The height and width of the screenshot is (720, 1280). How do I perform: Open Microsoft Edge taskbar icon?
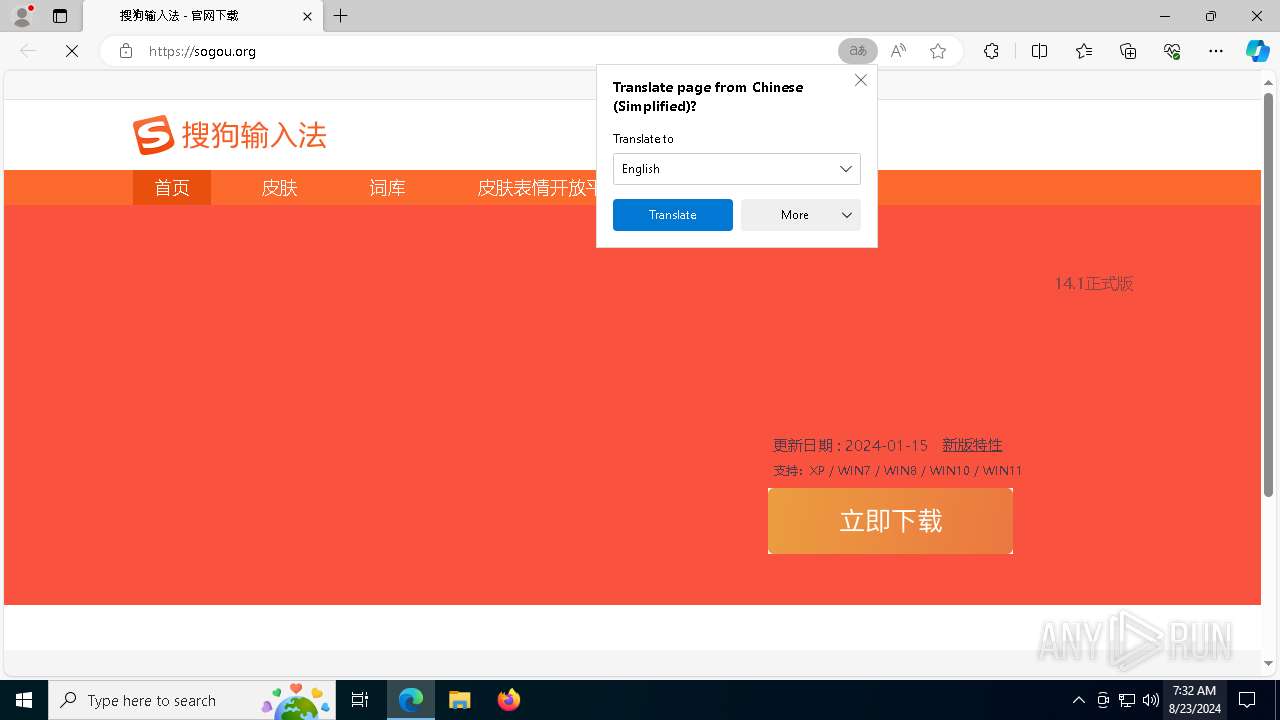point(411,700)
